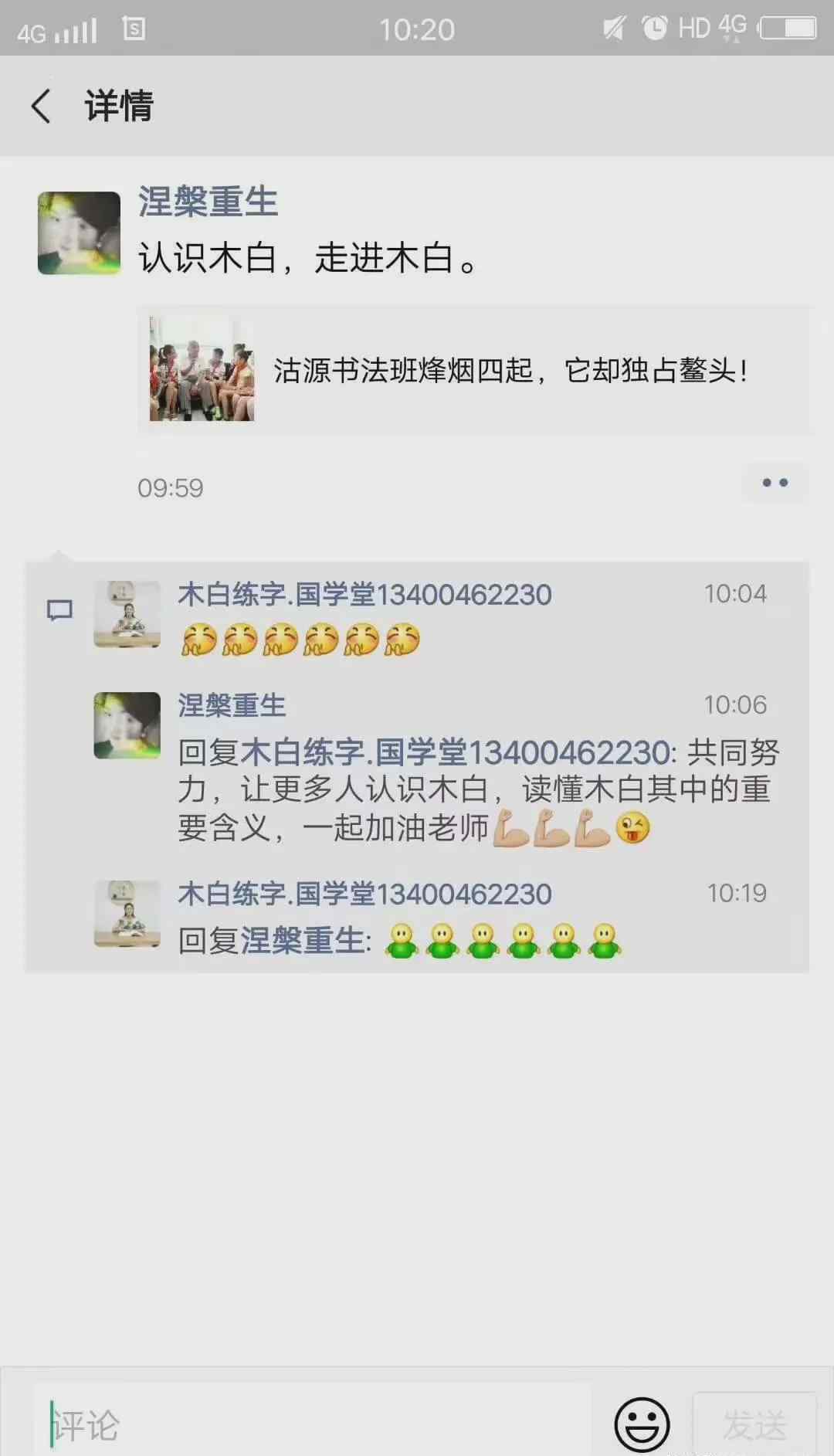Tap the 发送 send button
This screenshot has width=834, height=1456.
754,1424
